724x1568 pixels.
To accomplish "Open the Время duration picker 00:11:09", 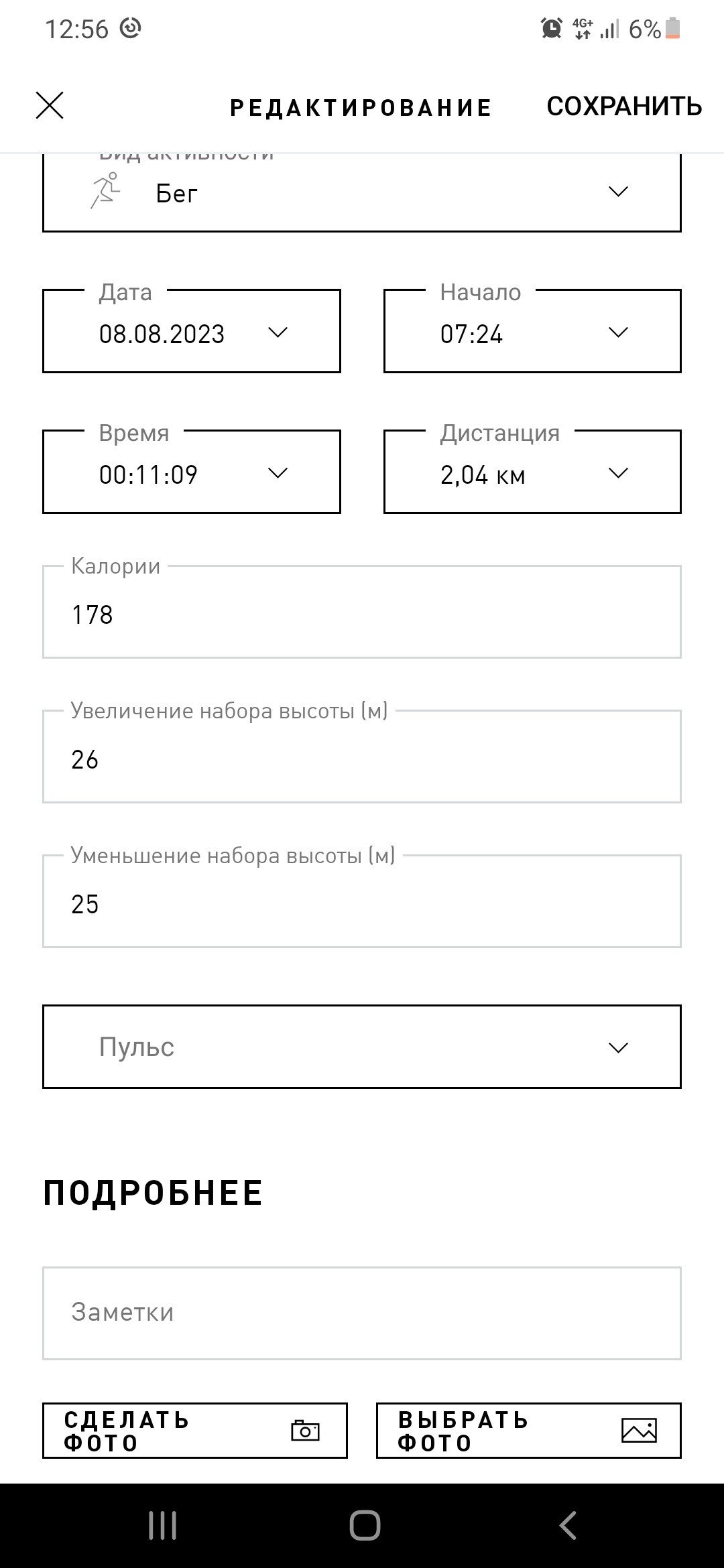I will click(192, 472).
